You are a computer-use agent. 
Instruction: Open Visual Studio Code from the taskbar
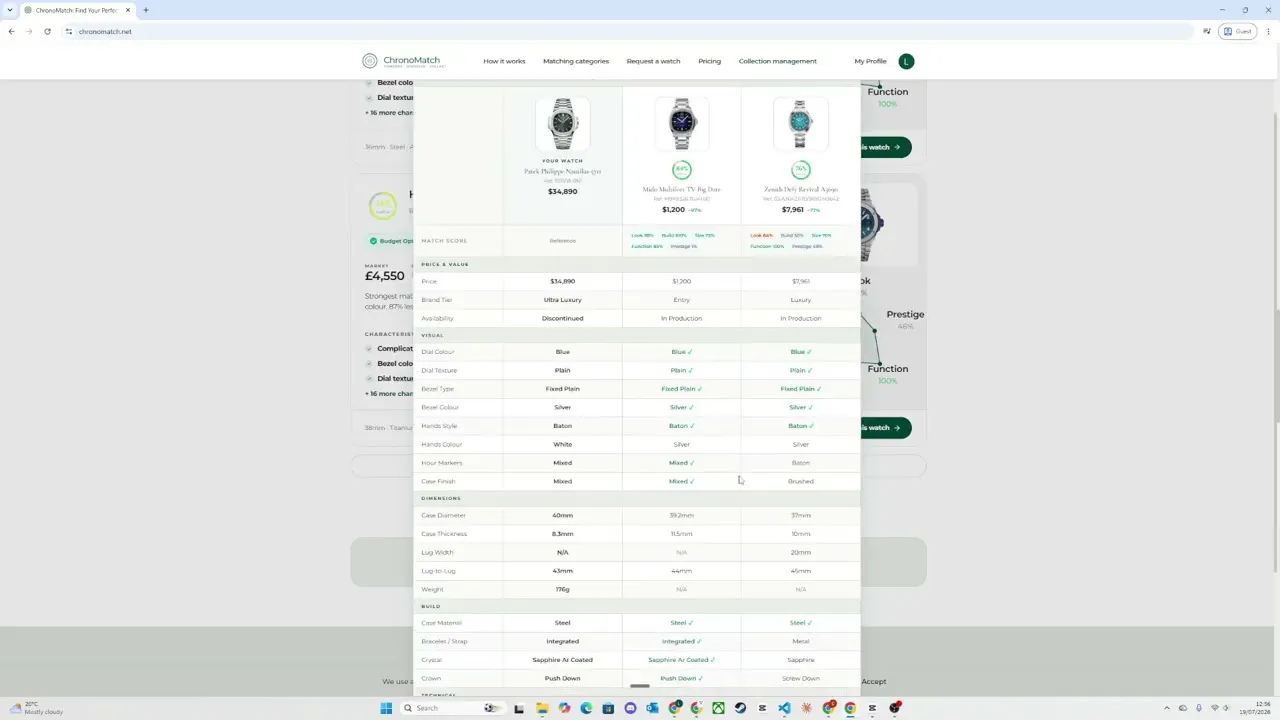(784, 708)
